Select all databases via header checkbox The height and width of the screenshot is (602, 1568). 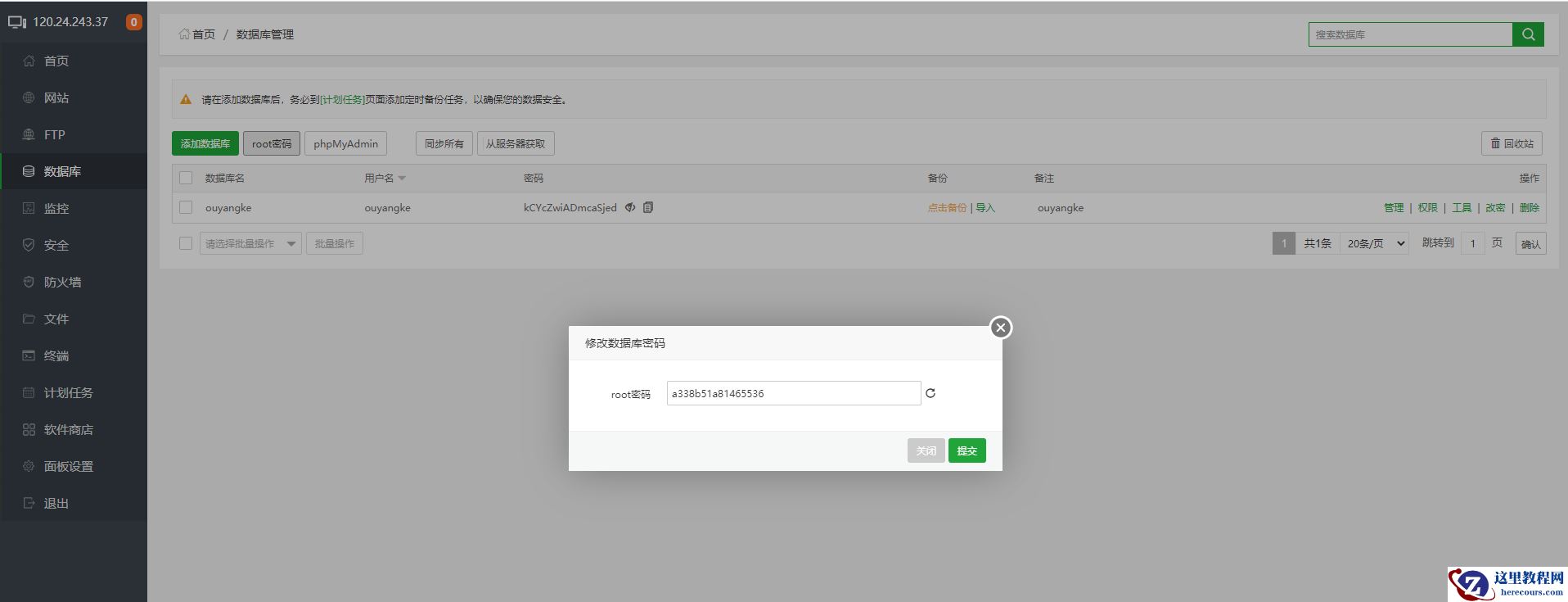[186, 178]
